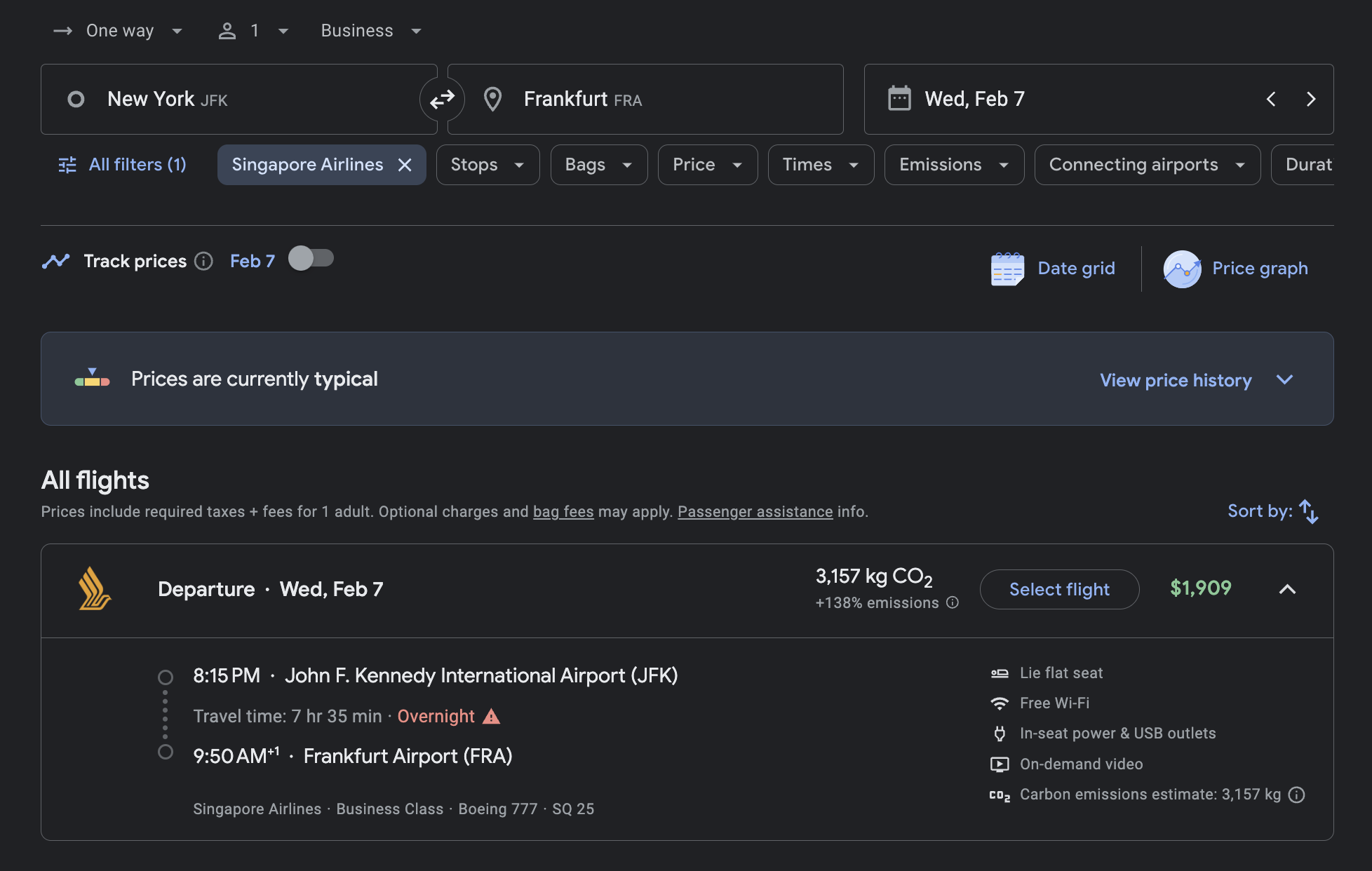Swap origin and destination airports
This screenshot has width=1372, height=871.
[x=442, y=100]
